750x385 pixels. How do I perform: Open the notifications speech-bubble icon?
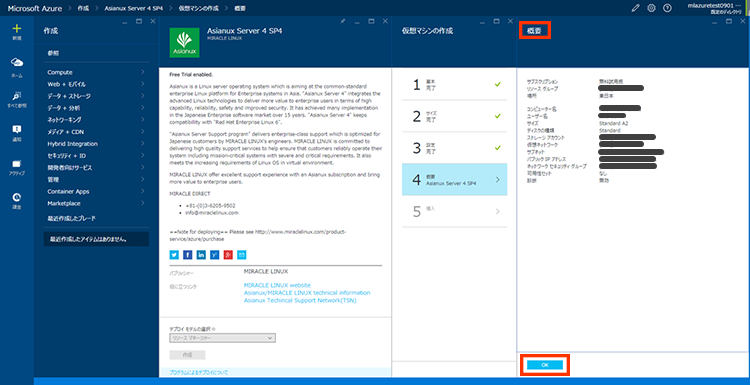click(17, 129)
